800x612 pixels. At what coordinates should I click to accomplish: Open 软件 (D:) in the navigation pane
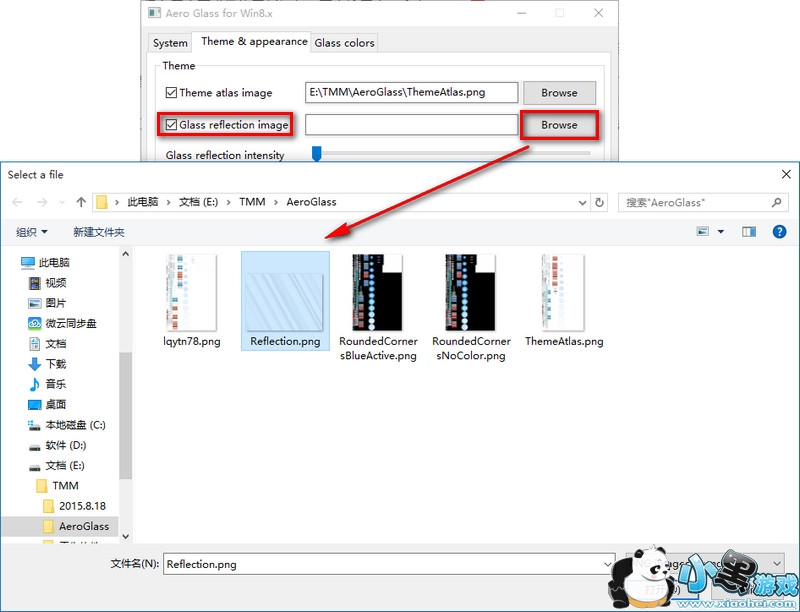(57, 445)
